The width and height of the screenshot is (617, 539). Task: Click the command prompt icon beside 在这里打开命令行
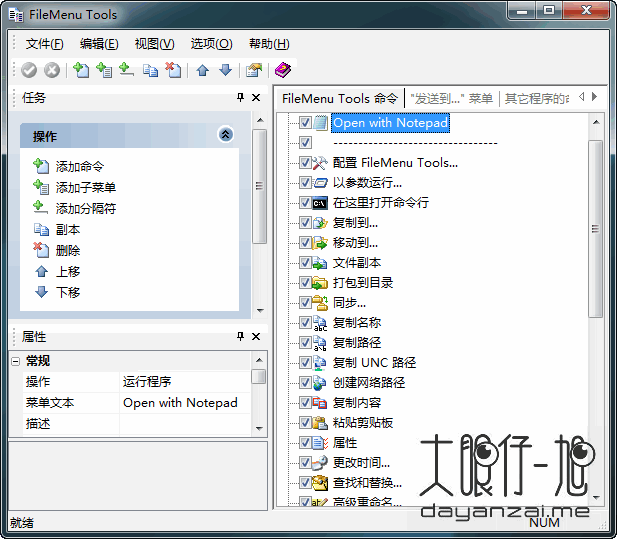click(320, 203)
